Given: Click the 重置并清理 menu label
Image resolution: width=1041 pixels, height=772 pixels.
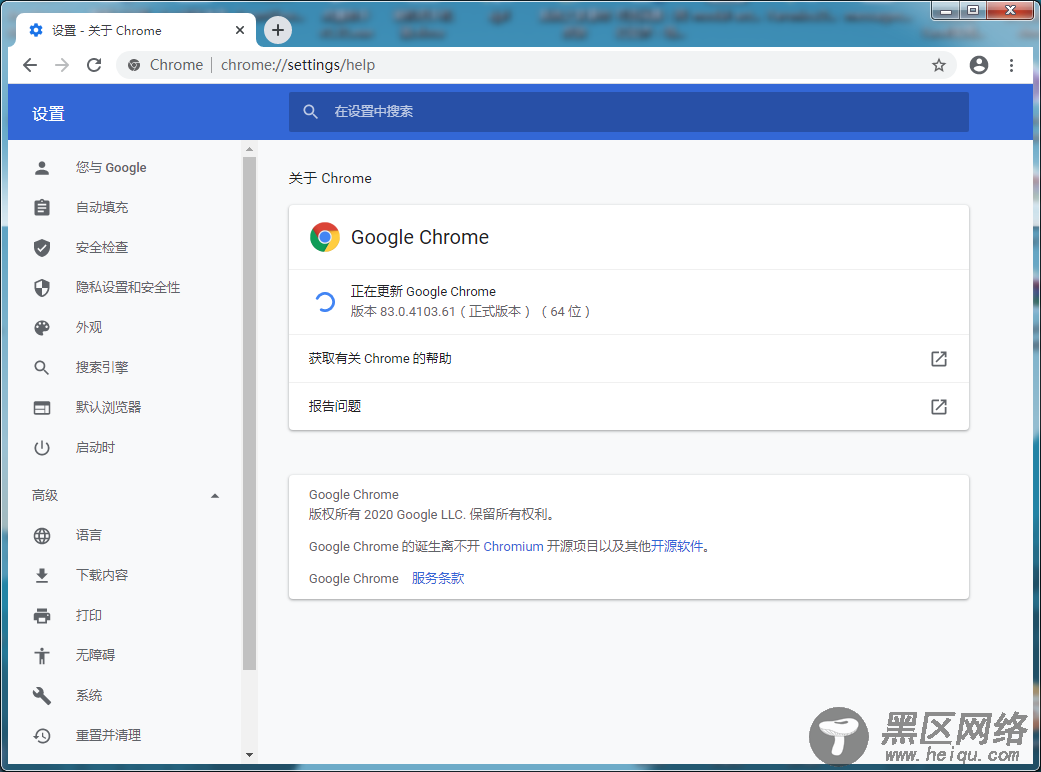Looking at the screenshot, I should tap(108, 735).
